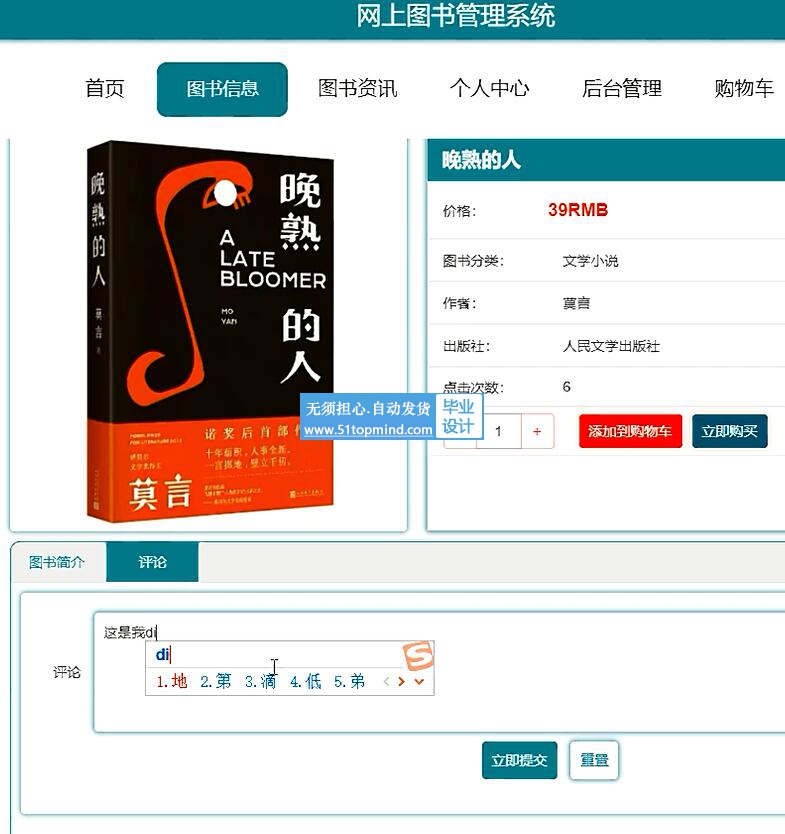Expand IME candidate list with down chevron
Image resolution: width=785 pixels, height=834 pixels.
[x=419, y=681]
